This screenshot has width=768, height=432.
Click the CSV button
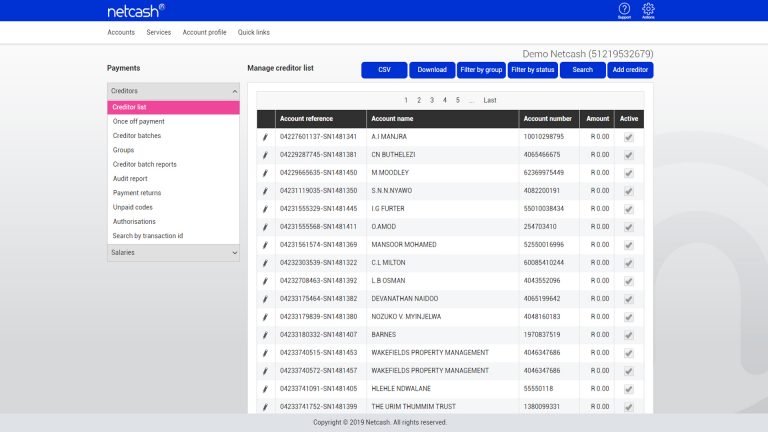pos(384,70)
